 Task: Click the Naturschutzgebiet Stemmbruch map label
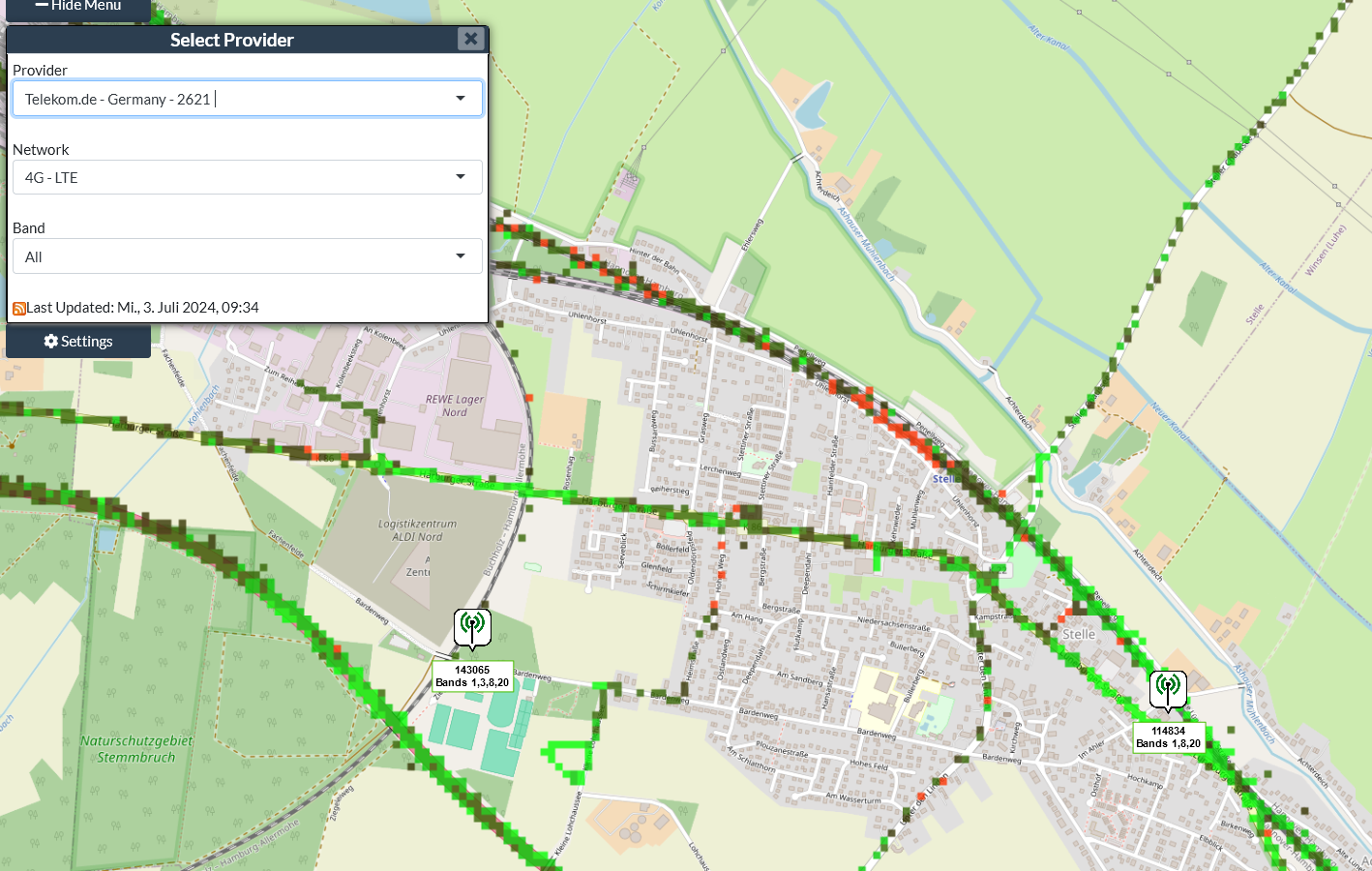tap(136, 749)
